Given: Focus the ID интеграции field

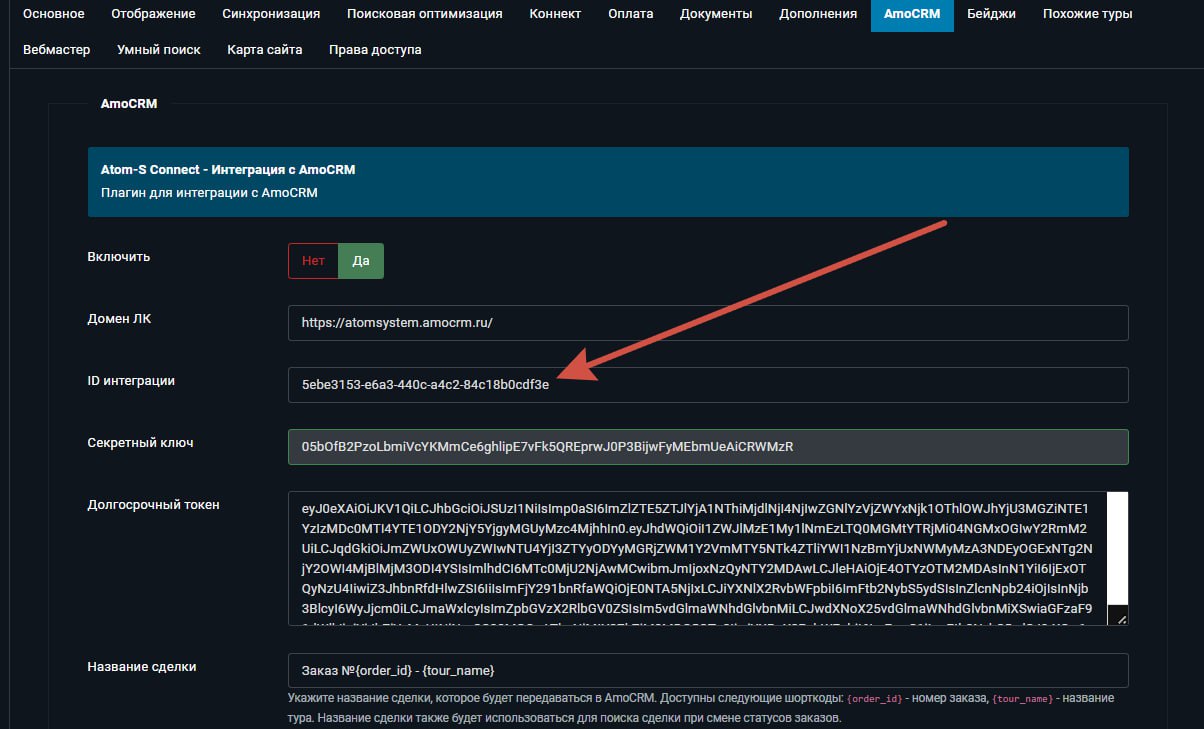Looking at the screenshot, I should tap(708, 385).
